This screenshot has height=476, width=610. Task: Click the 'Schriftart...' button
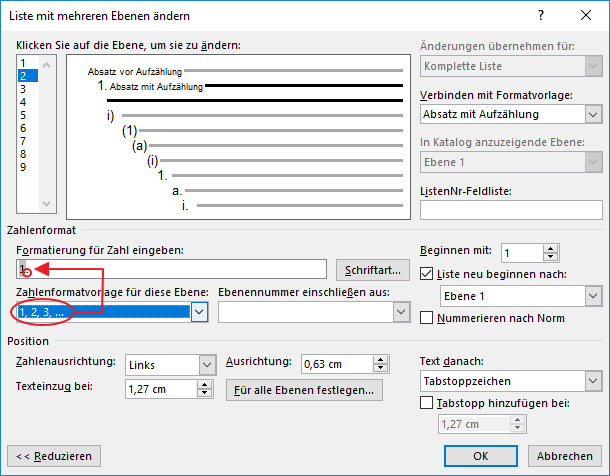[x=373, y=269]
